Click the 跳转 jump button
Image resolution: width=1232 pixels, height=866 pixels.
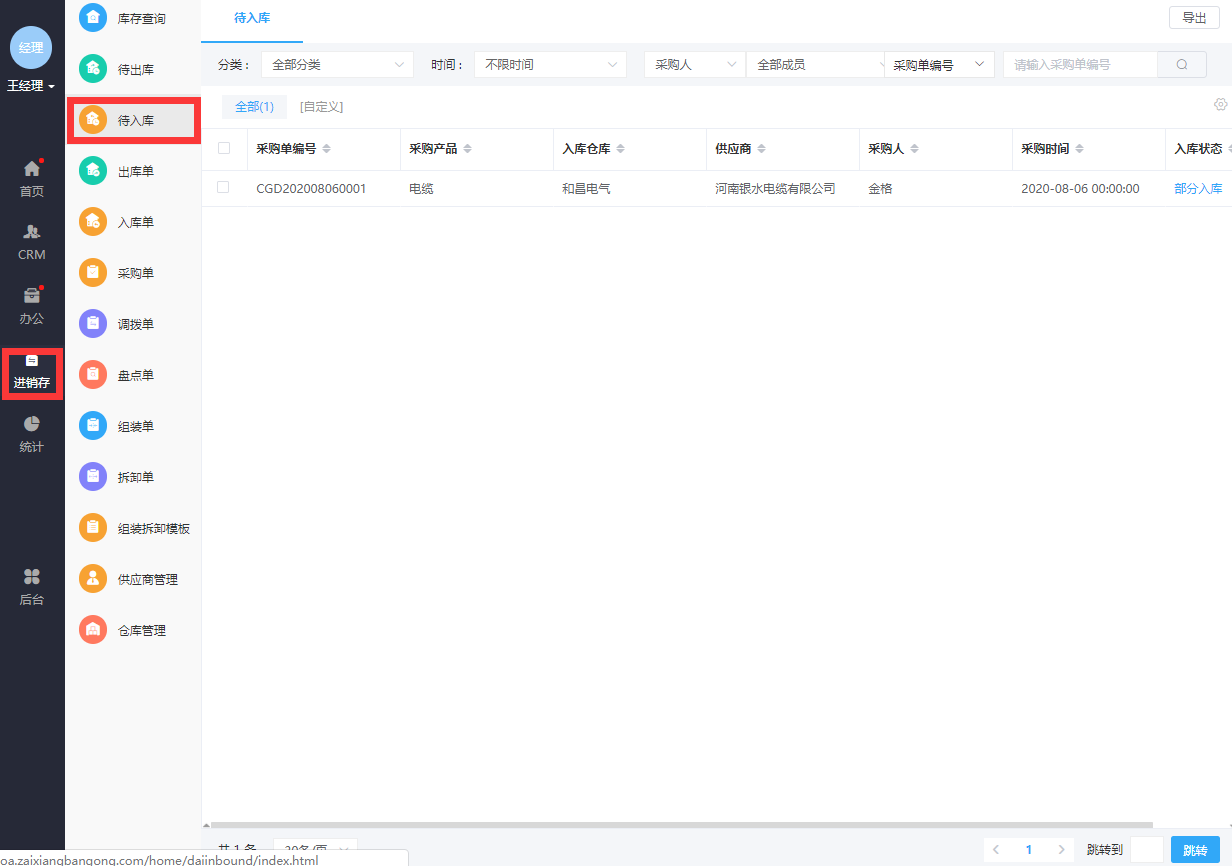click(x=1195, y=850)
